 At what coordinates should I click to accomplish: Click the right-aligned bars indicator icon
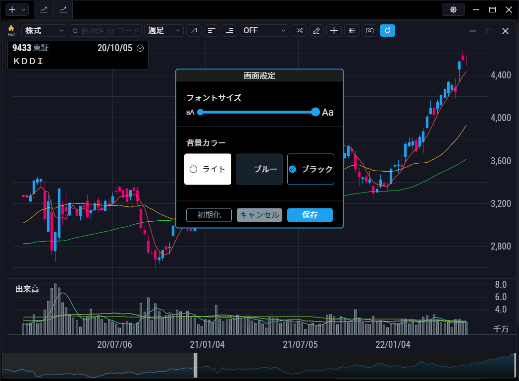[229, 31]
